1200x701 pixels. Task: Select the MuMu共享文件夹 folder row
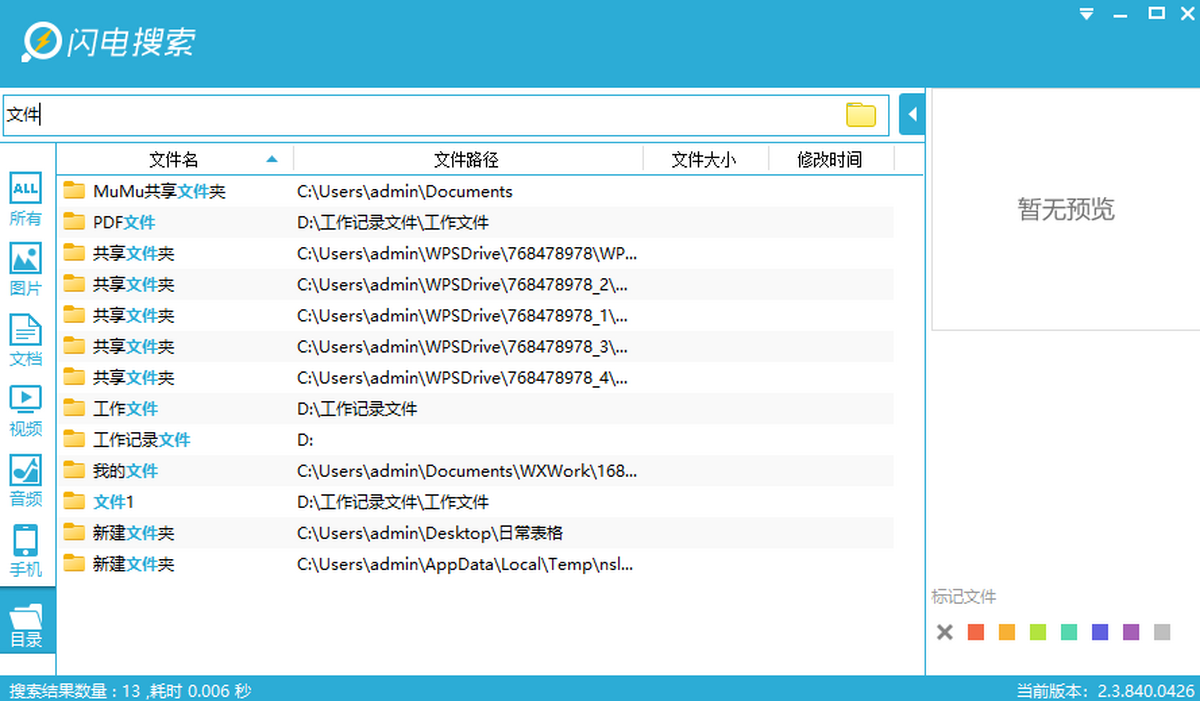(159, 191)
